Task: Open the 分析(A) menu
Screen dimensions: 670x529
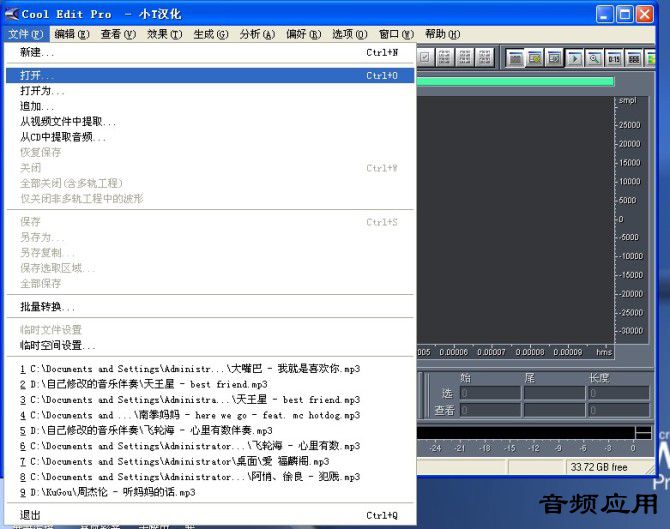Action: 257,34
